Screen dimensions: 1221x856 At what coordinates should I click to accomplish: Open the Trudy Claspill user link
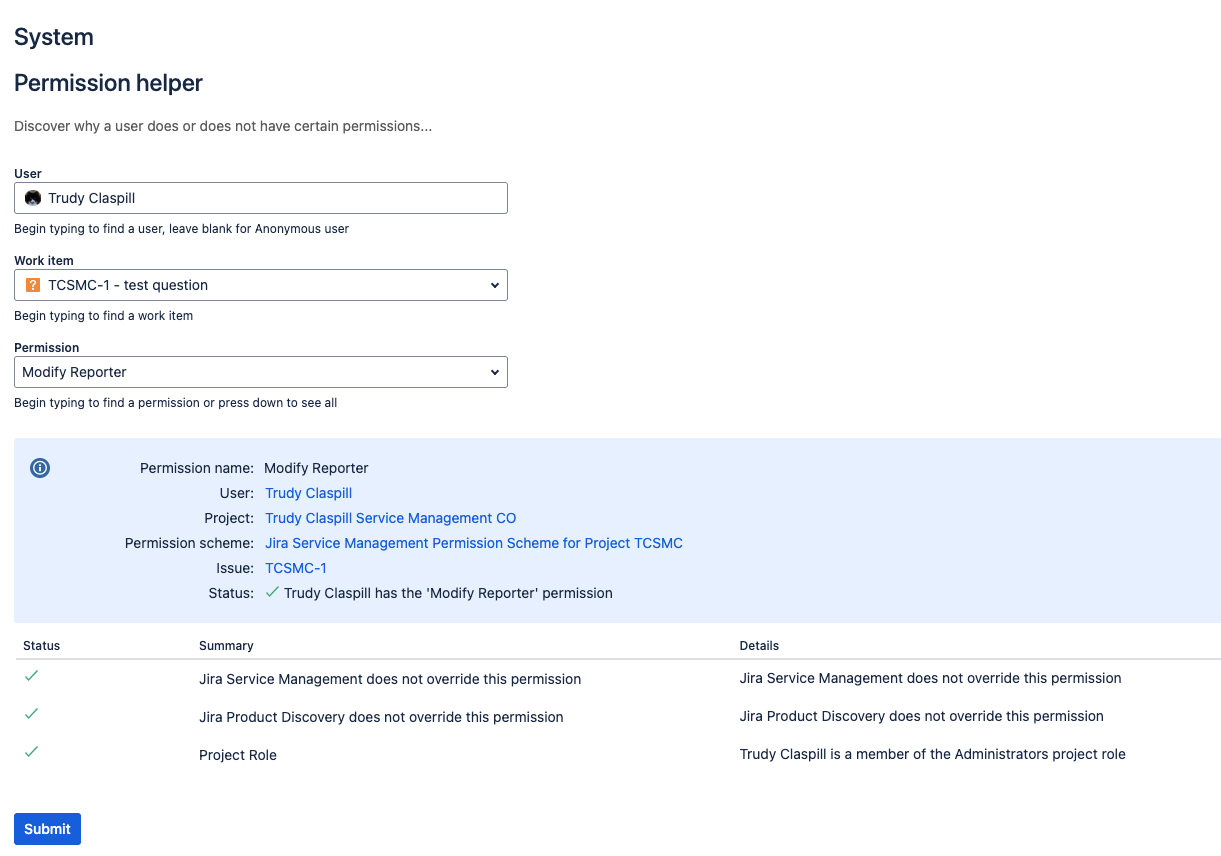tap(308, 492)
